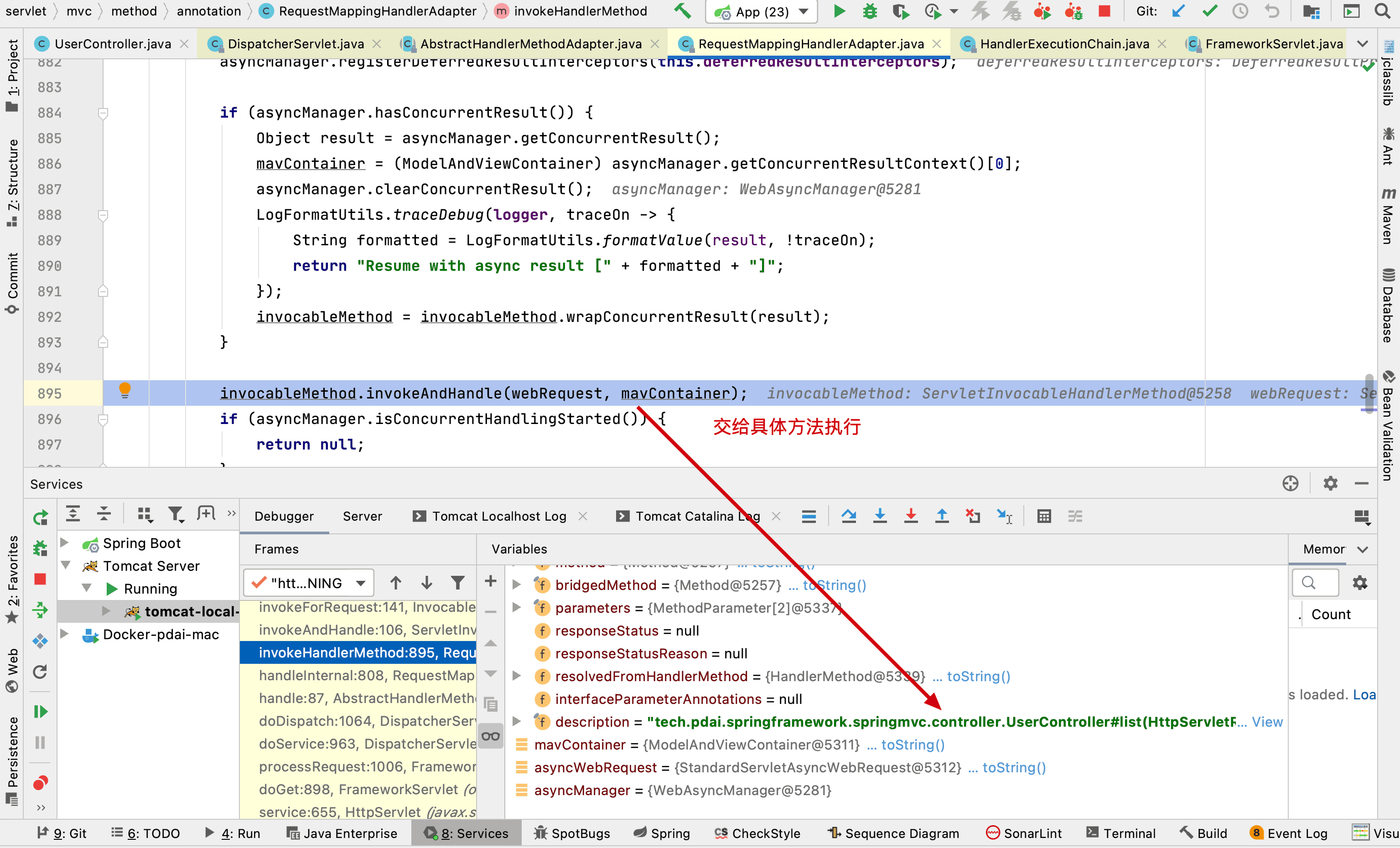Open the App (23) run configuration dropdown
Image resolution: width=1400 pixels, height=848 pixels.
pos(762,11)
